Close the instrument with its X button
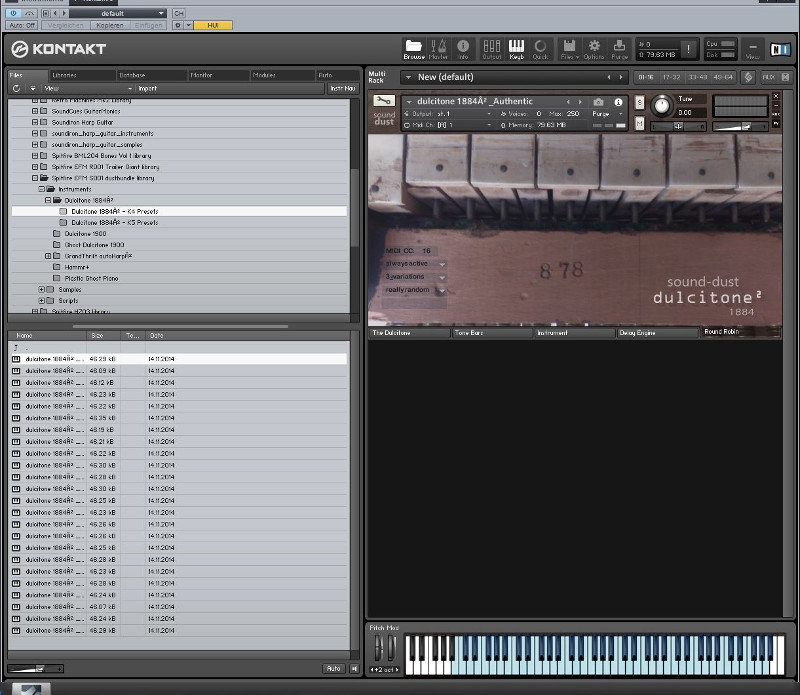Image resolution: width=800 pixels, height=695 pixels. (x=776, y=96)
